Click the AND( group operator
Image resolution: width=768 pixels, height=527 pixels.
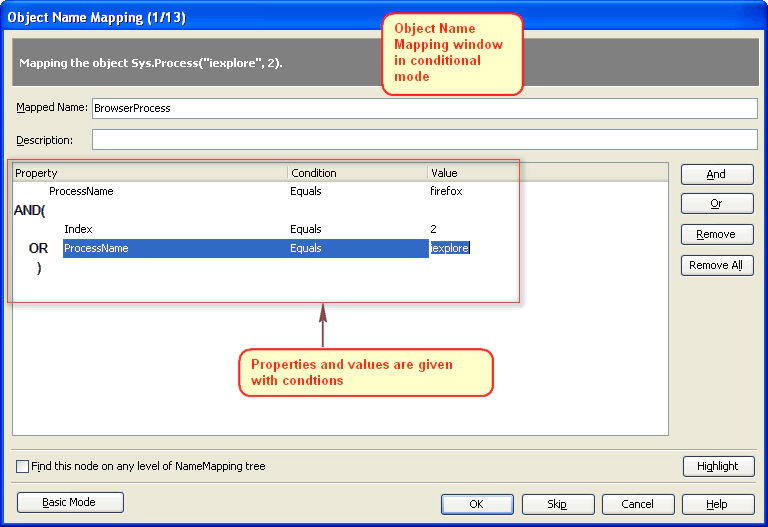29,211
